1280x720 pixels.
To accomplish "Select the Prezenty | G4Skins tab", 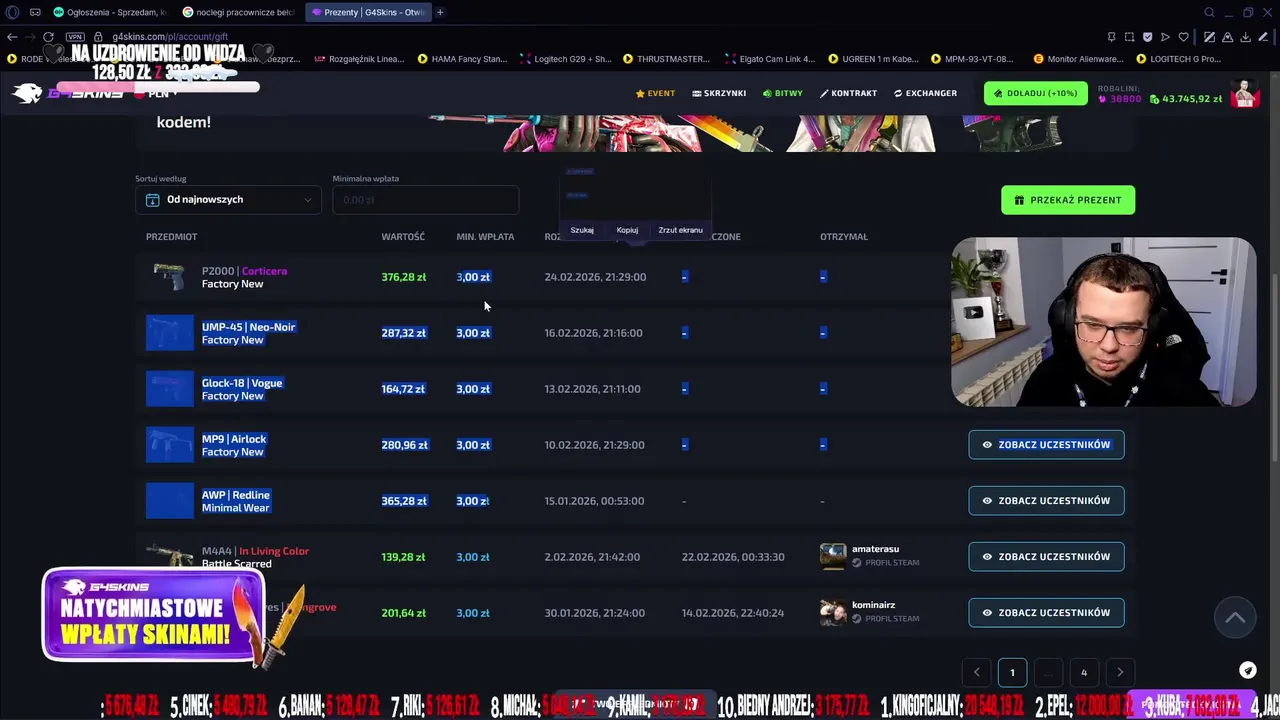I will tap(368, 12).
